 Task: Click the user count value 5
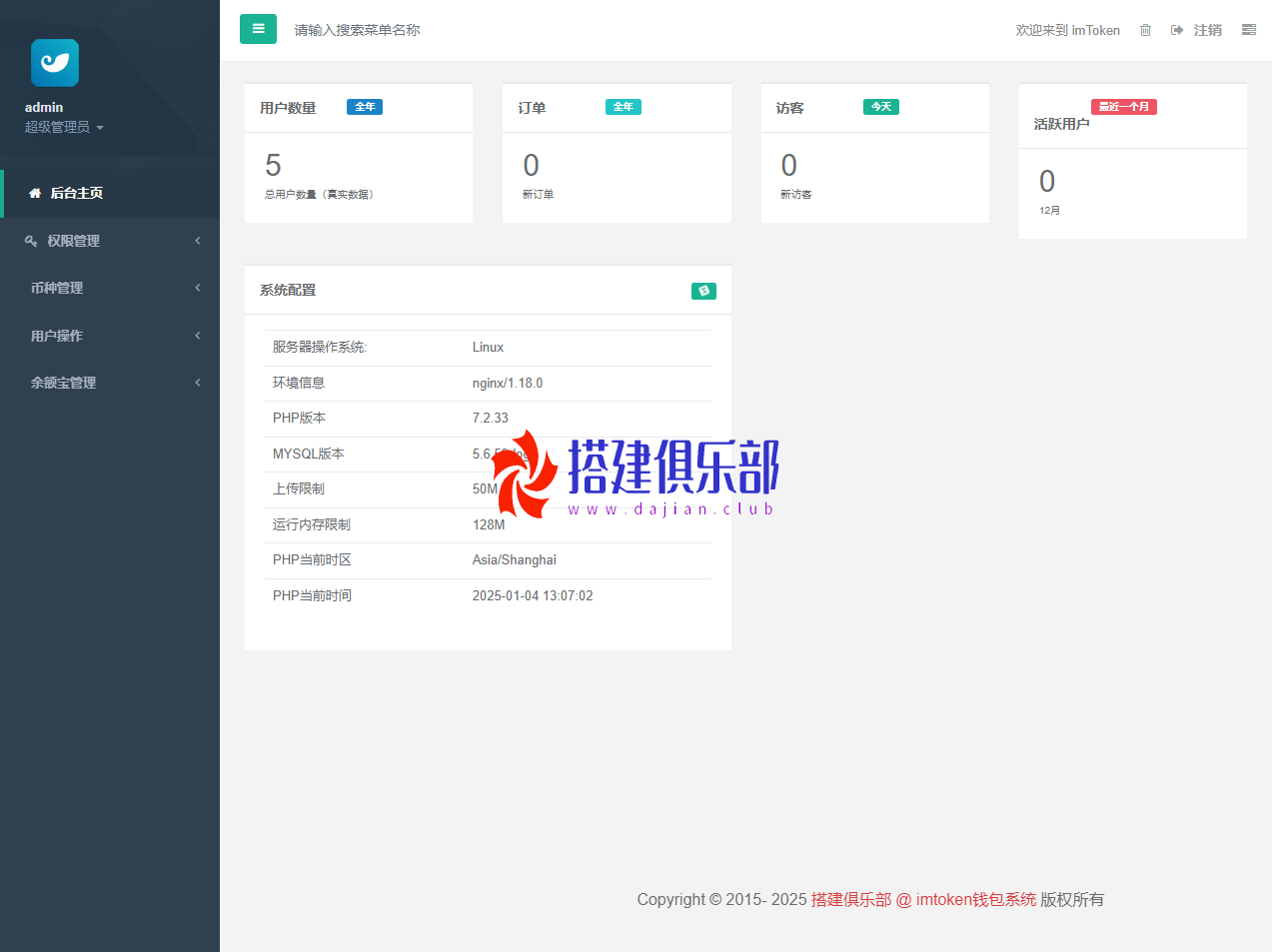click(273, 165)
